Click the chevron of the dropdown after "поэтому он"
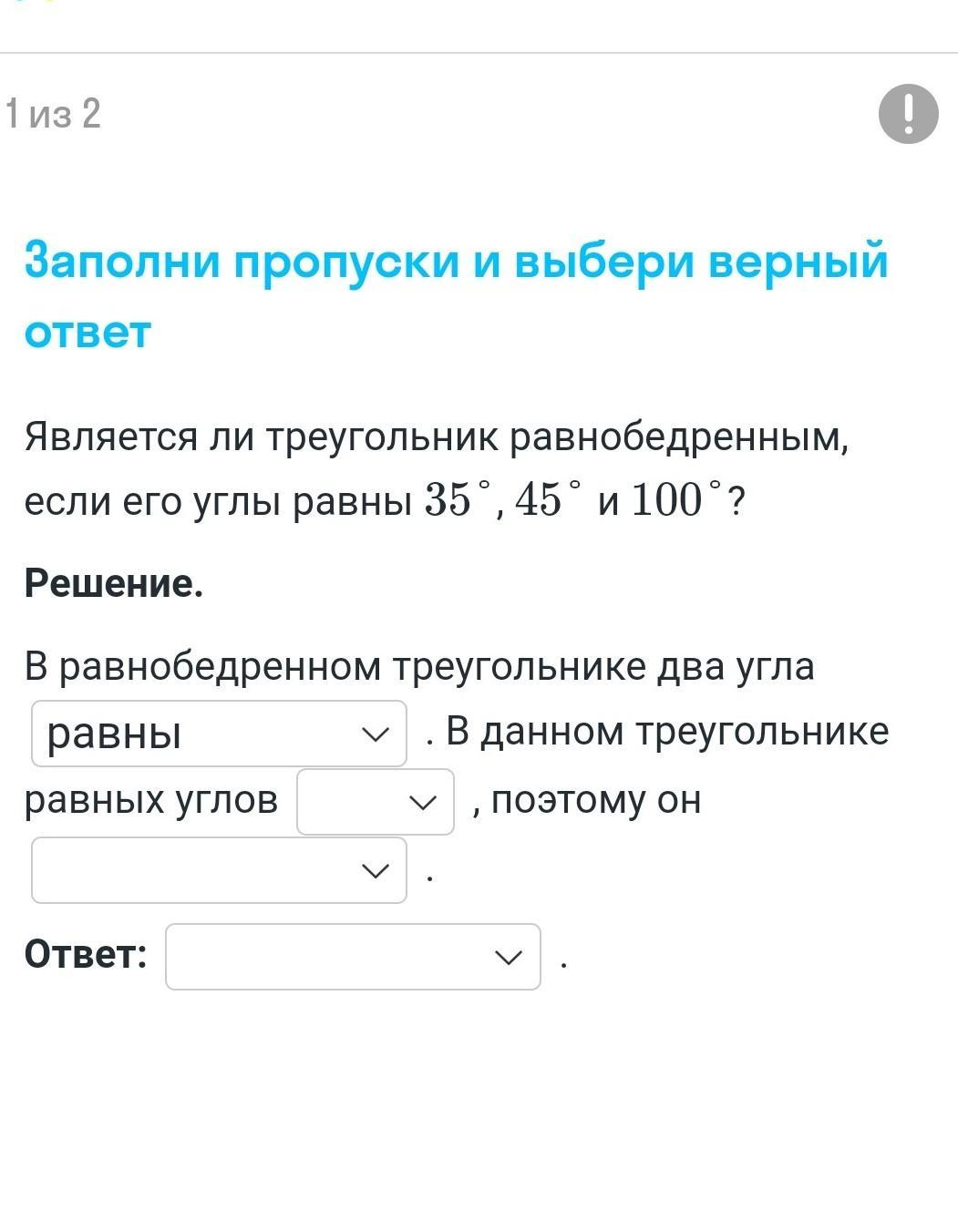Screen dimensions: 958x1232 376,871
